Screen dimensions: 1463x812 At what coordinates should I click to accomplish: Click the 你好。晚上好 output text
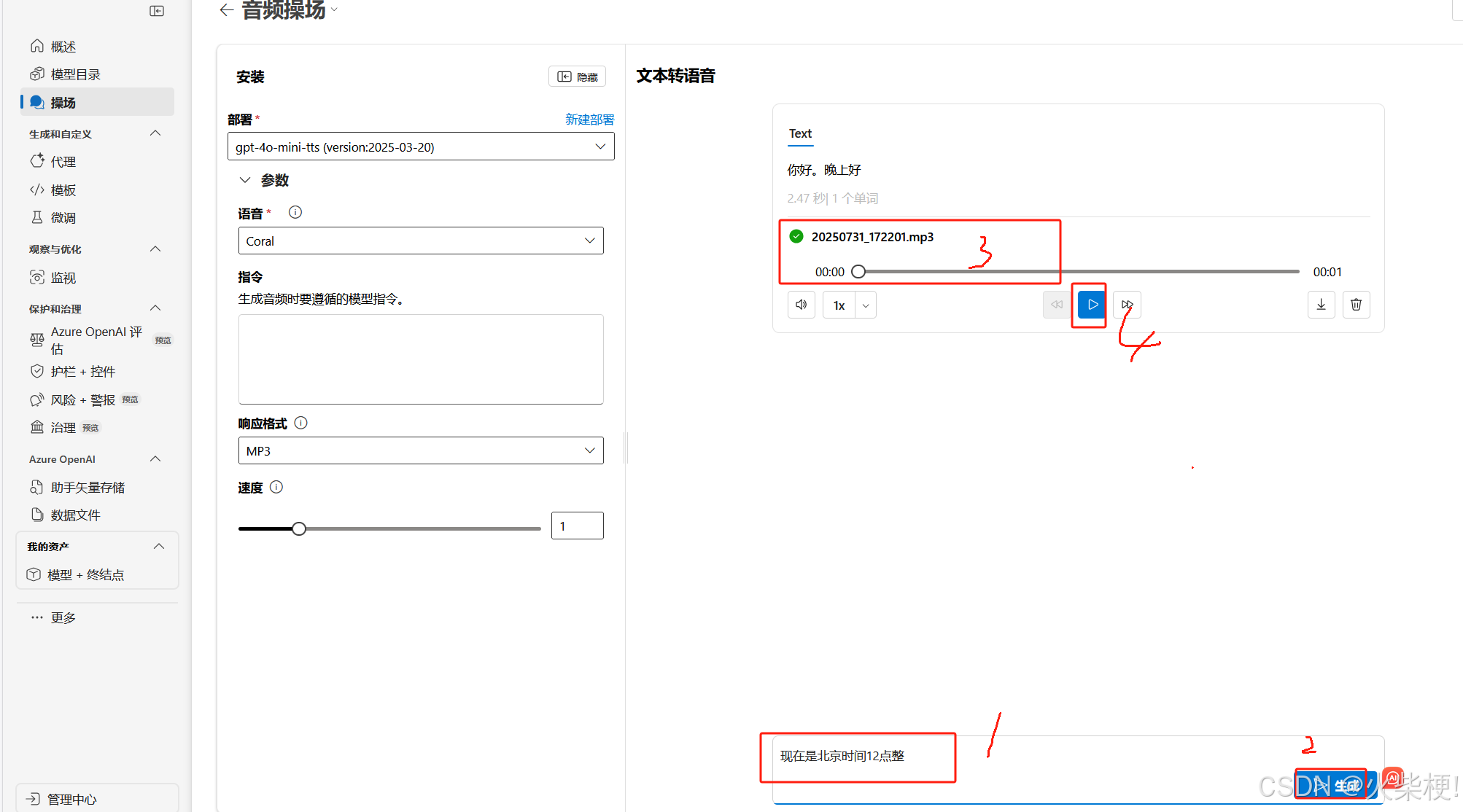tap(824, 170)
